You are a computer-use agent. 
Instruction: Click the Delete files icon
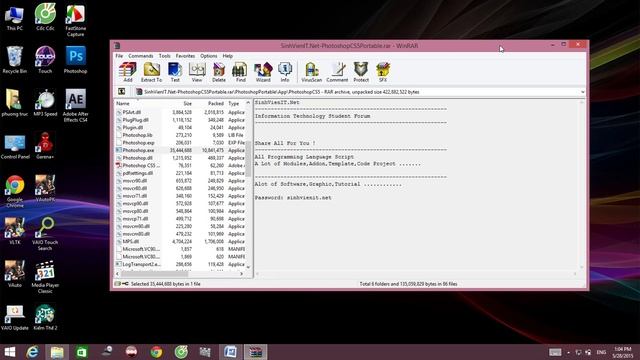coord(219,72)
